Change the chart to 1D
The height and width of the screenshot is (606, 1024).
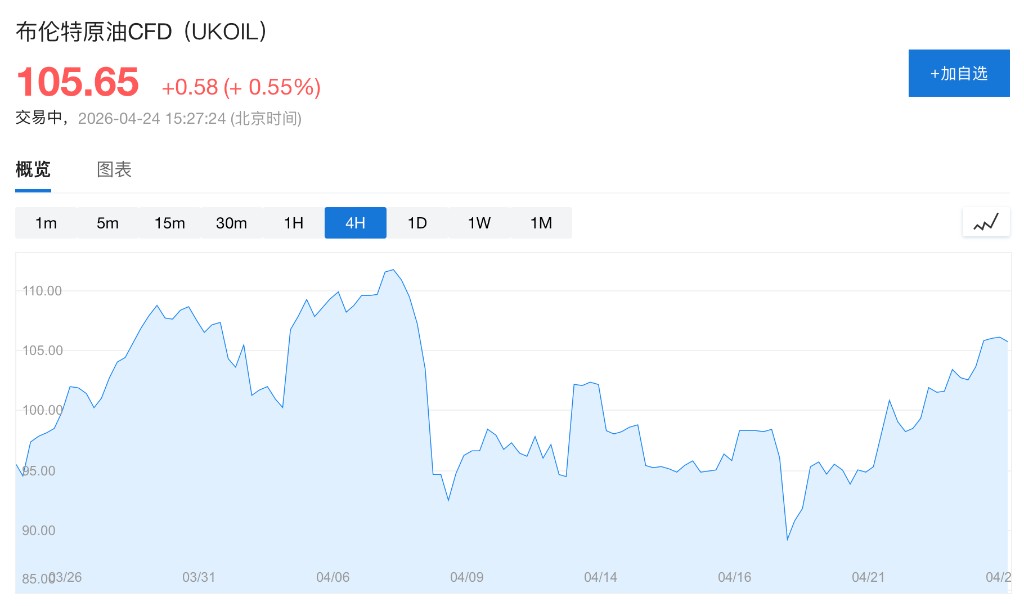pyautogui.click(x=417, y=223)
